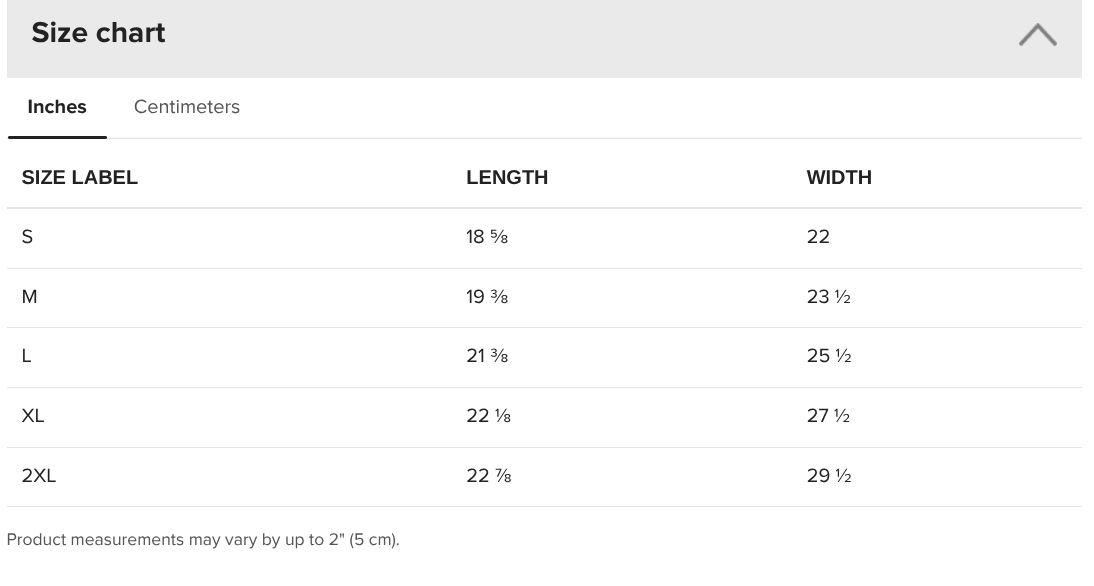
Task: Click the 18 ⅝ length value
Action: [487, 236]
